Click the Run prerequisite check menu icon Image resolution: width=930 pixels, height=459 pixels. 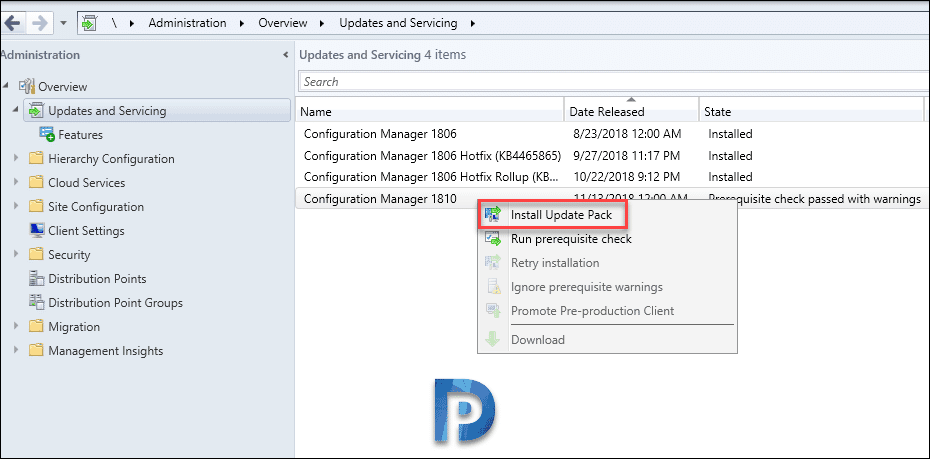click(493, 238)
